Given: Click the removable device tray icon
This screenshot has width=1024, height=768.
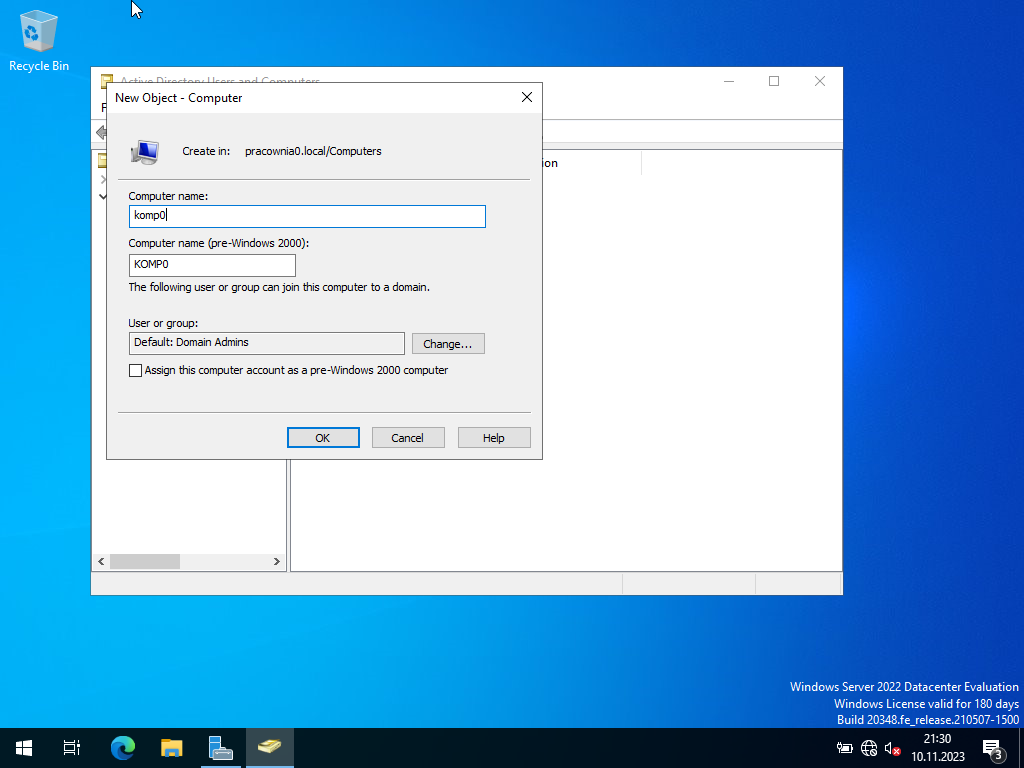Looking at the screenshot, I should click(844, 748).
